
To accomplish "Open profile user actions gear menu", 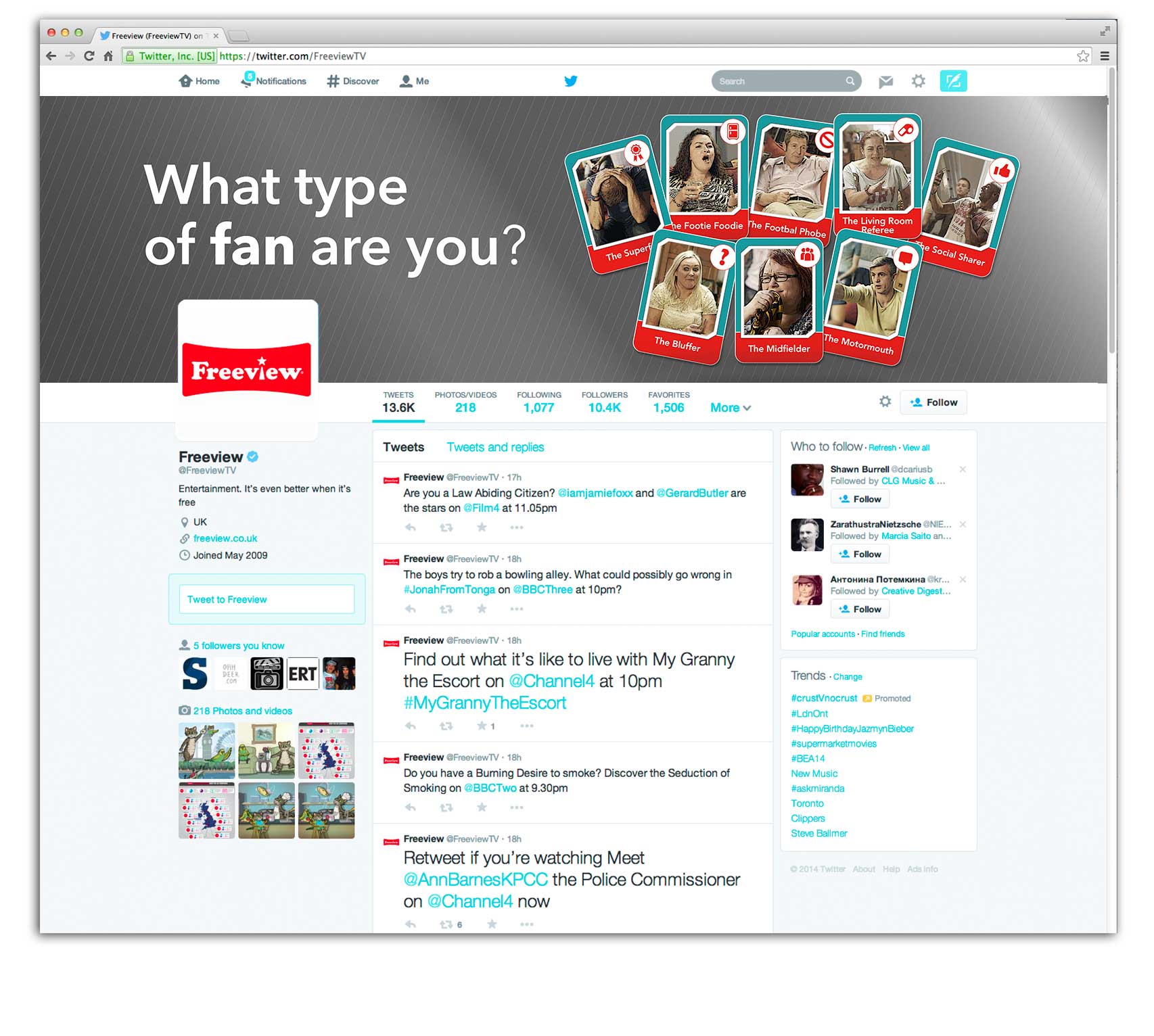I will [x=885, y=402].
